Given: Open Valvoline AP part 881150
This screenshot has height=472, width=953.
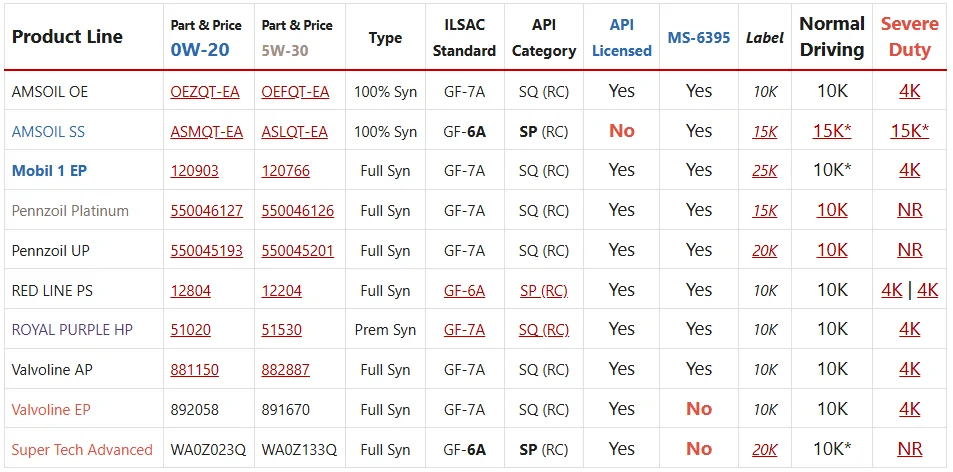Looking at the screenshot, I should pos(194,369).
